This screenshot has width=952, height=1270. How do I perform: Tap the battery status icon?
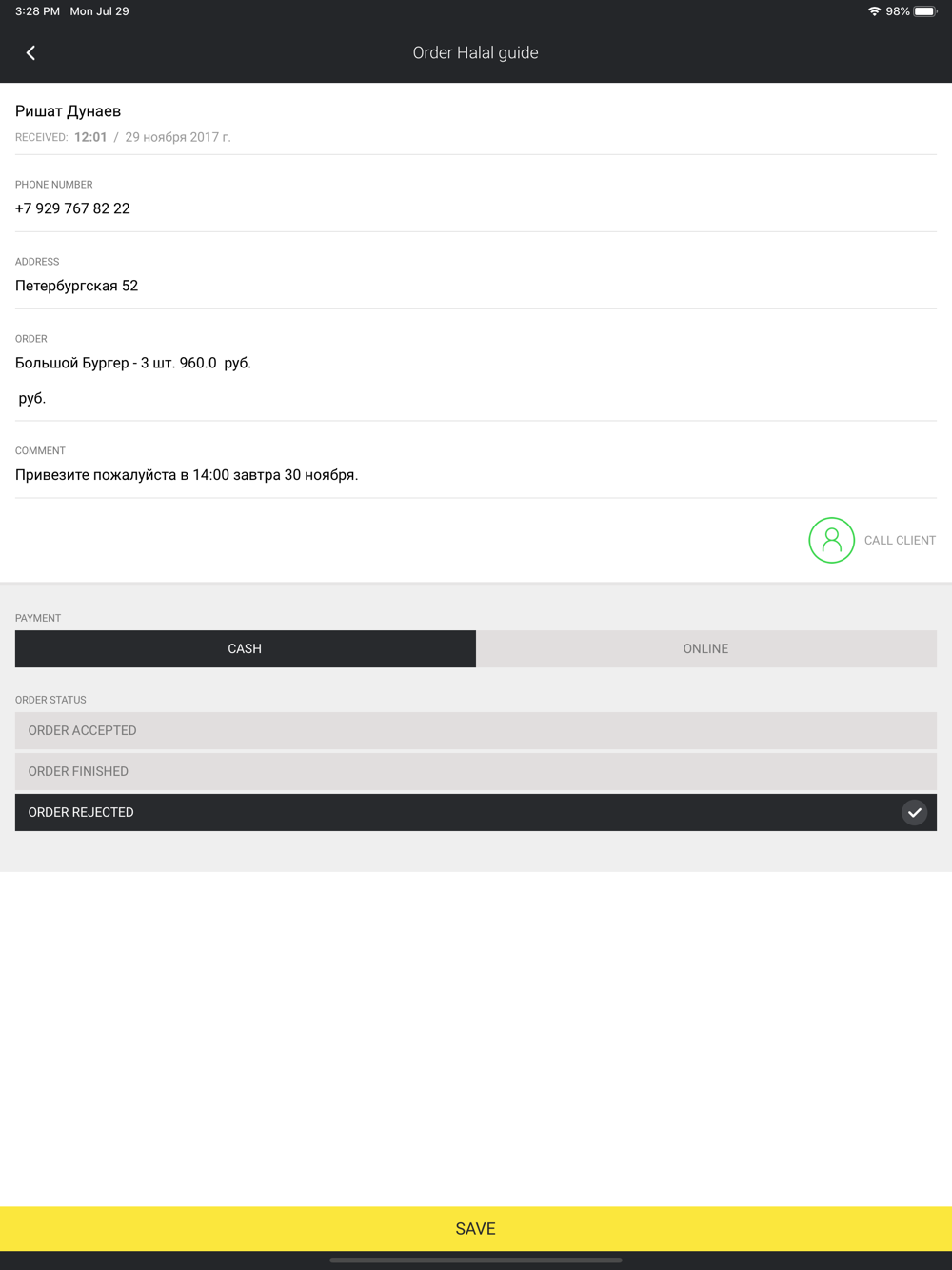pos(924,11)
